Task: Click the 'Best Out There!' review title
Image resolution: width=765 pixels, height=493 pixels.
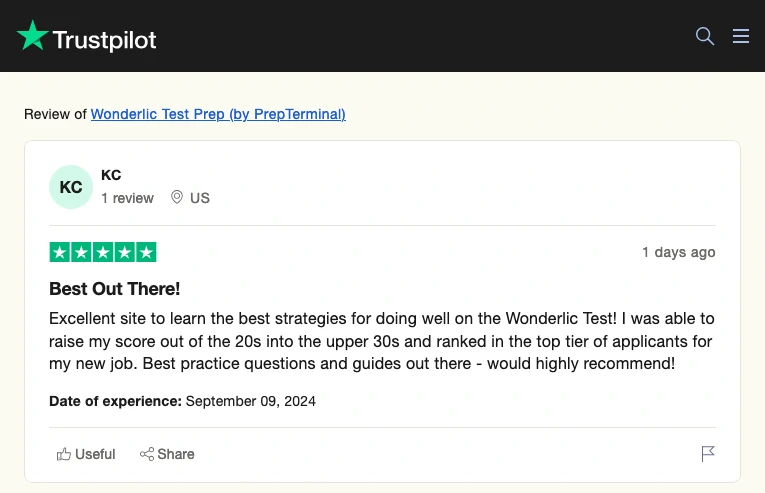Action: (115, 289)
